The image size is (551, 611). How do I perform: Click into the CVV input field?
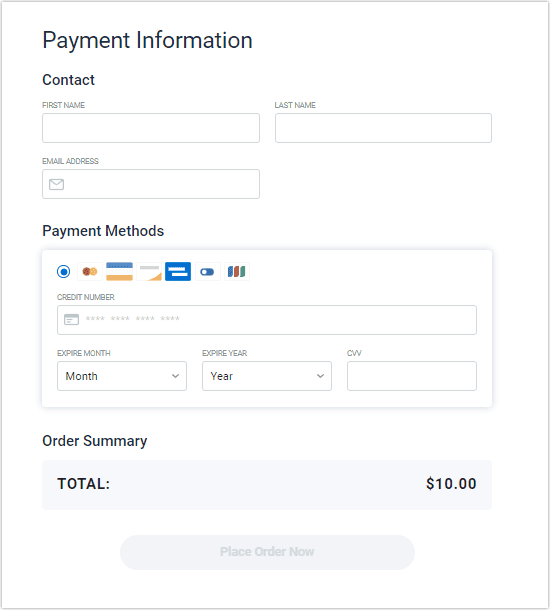(412, 376)
